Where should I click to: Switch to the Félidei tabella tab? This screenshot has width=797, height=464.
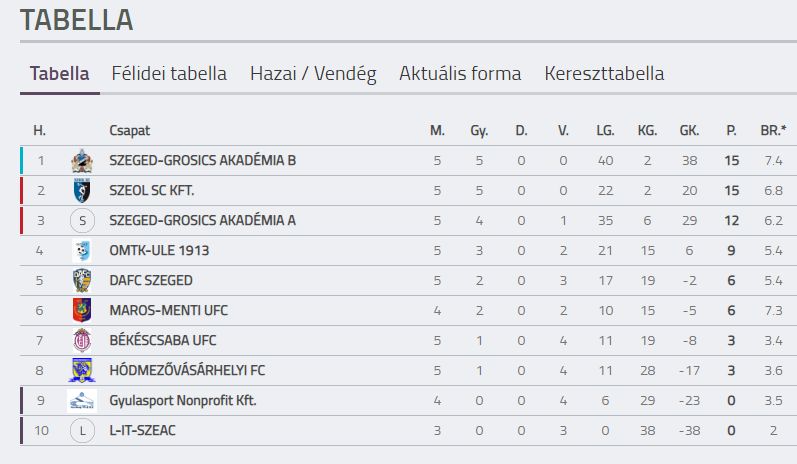point(169,74)
